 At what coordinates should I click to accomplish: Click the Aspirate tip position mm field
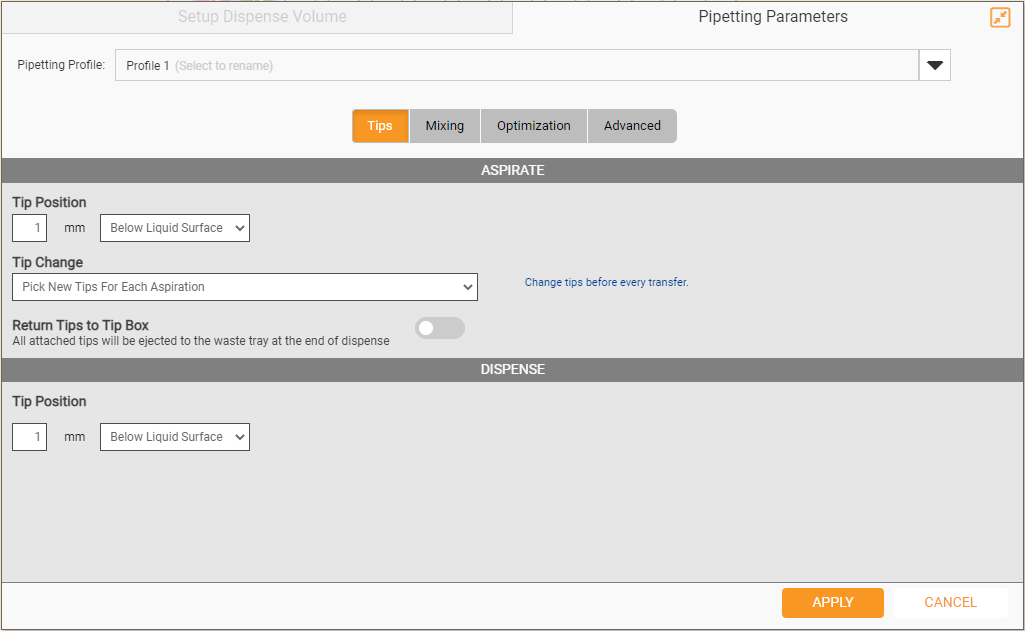click(30, 228)
